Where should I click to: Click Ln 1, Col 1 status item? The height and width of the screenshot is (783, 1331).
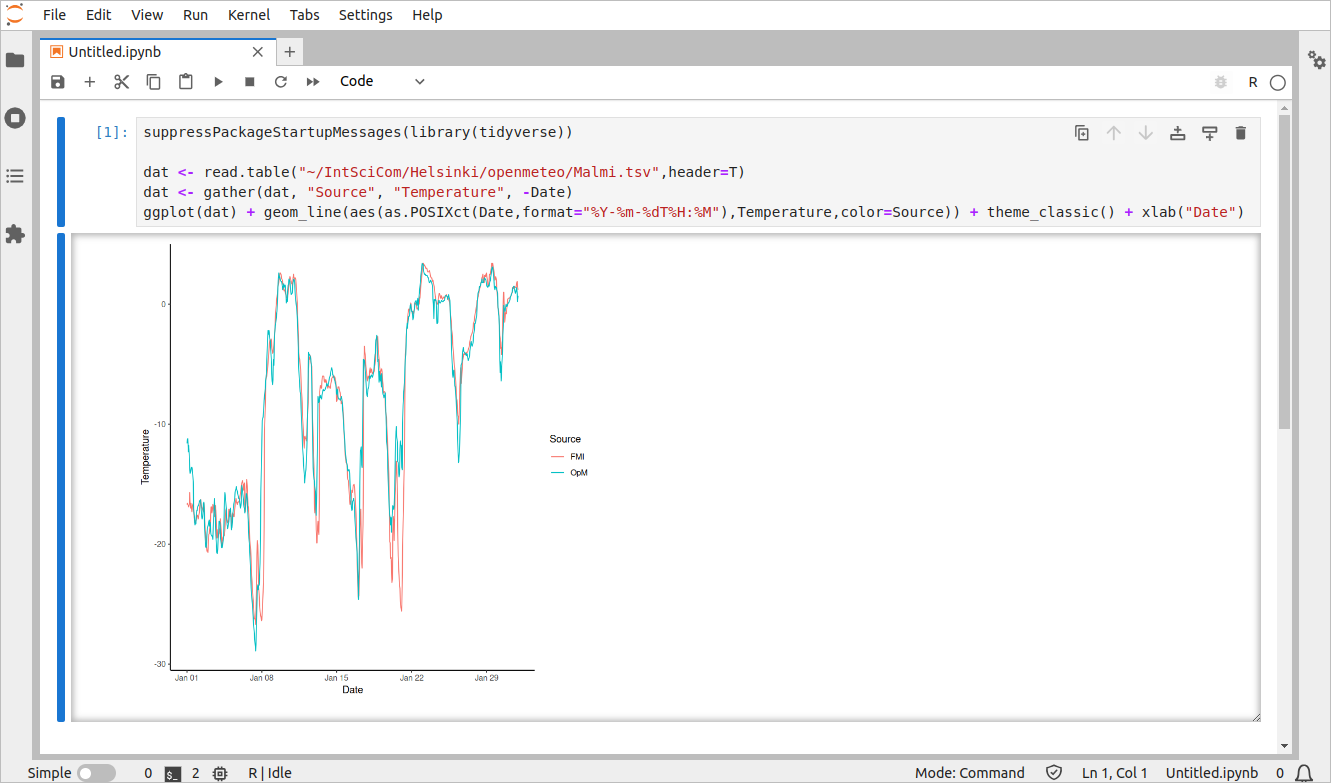pos(1115,773)
